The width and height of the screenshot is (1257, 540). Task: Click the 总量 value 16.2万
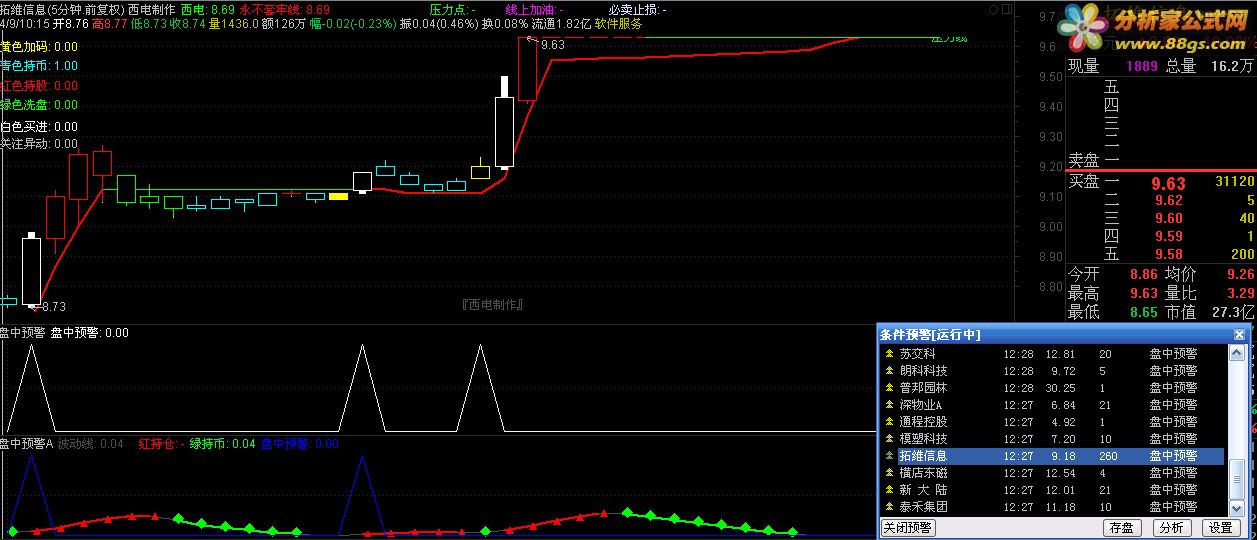[1231, 66]
